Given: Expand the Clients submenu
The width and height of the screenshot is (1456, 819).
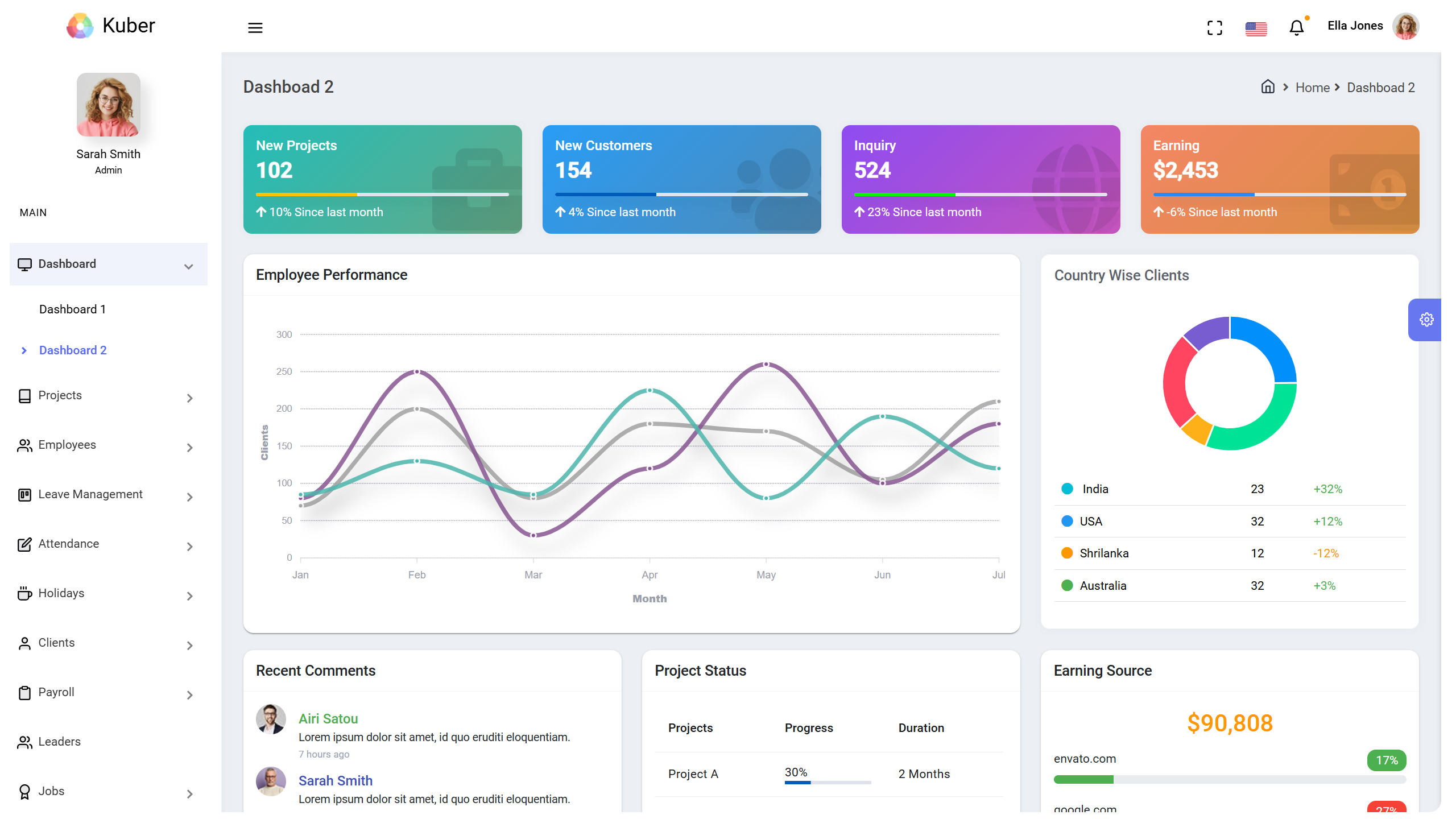Looking at the screenshot, I should tap(189, 644).
